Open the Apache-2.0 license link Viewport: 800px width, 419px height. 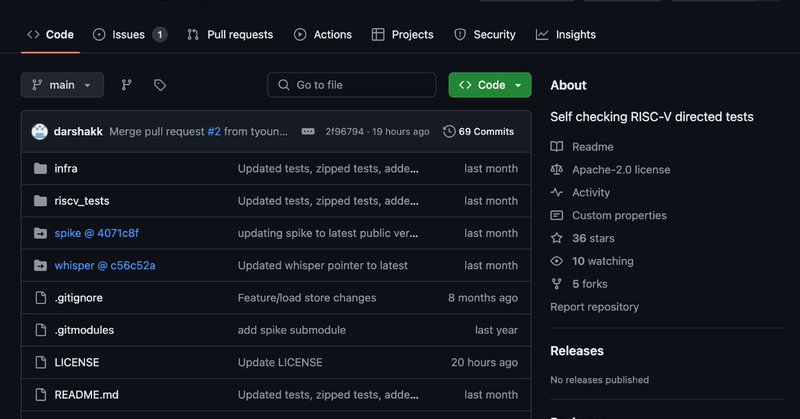click(x=621, y=169)
